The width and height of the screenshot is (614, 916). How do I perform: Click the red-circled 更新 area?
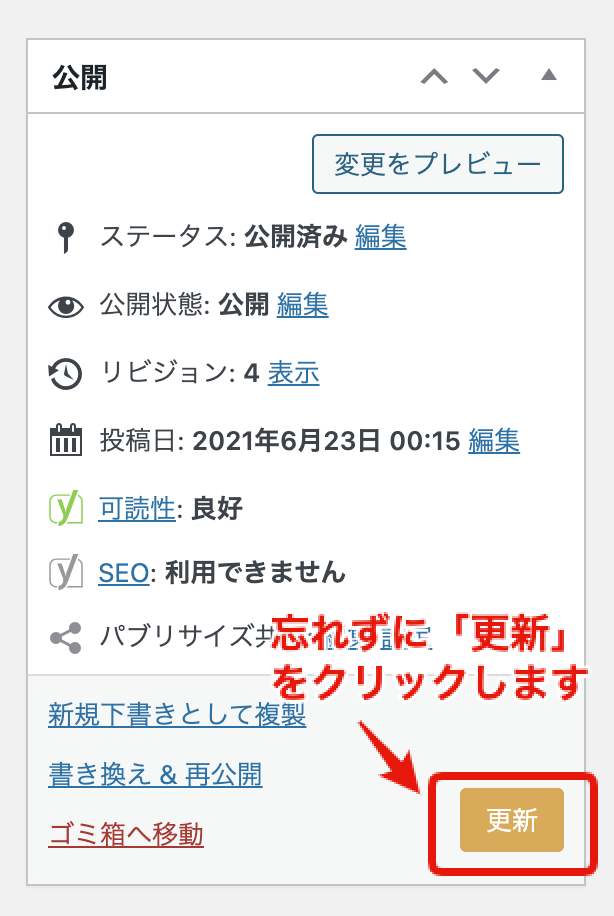pos(511,821)
